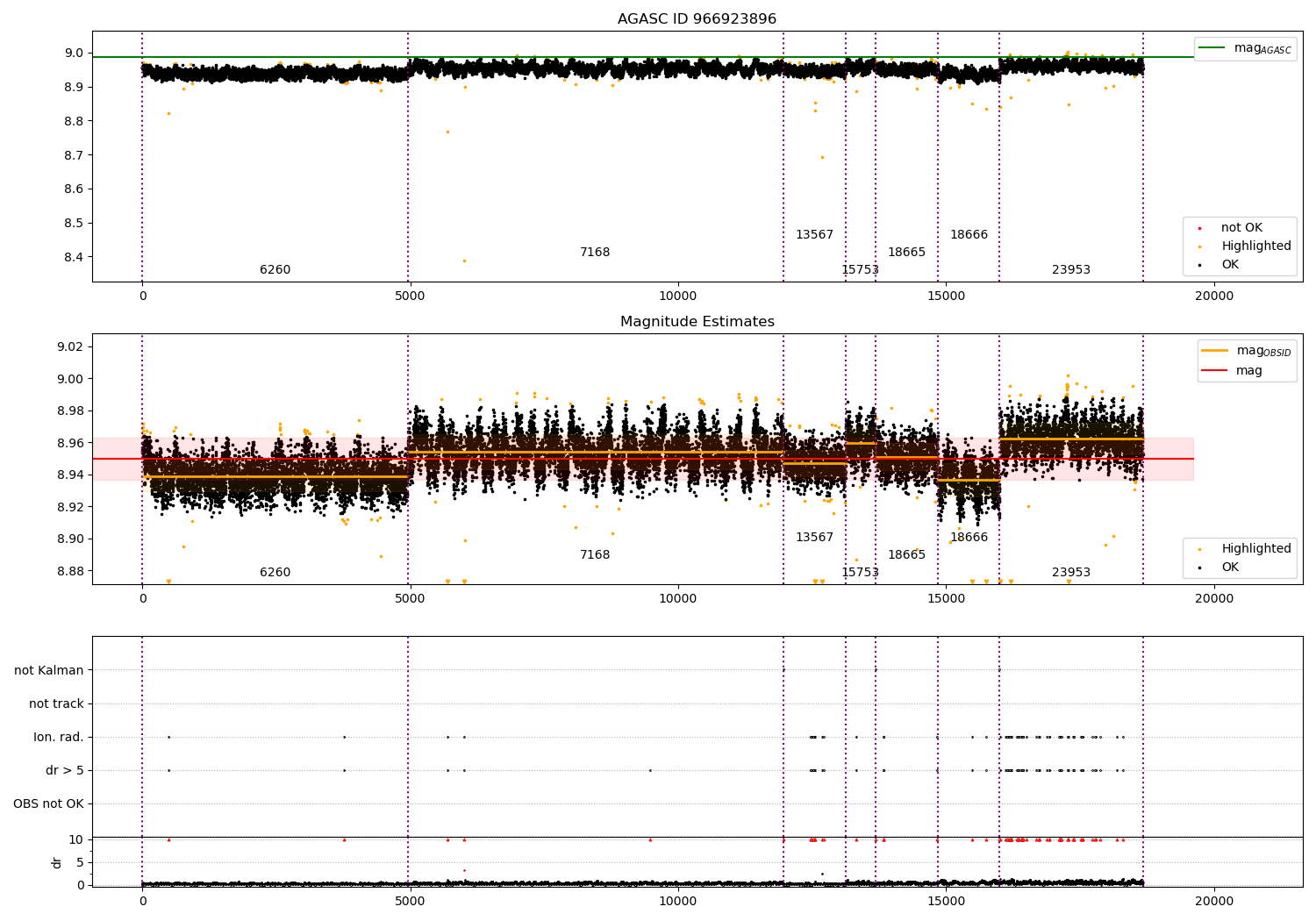Image resolution: width=1316 pixels, height=921 pixels.
Task: Click the 'not OK' legend entry
Action: 1241,228
